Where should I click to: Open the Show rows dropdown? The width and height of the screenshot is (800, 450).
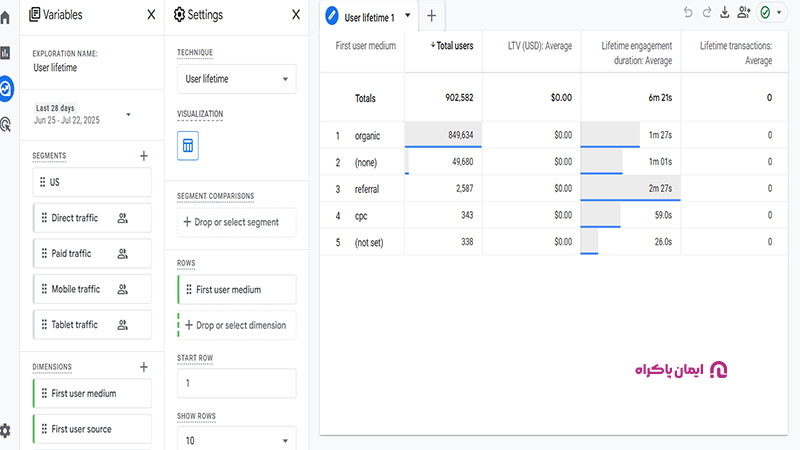pyautogui.click(x=237, y=438)
